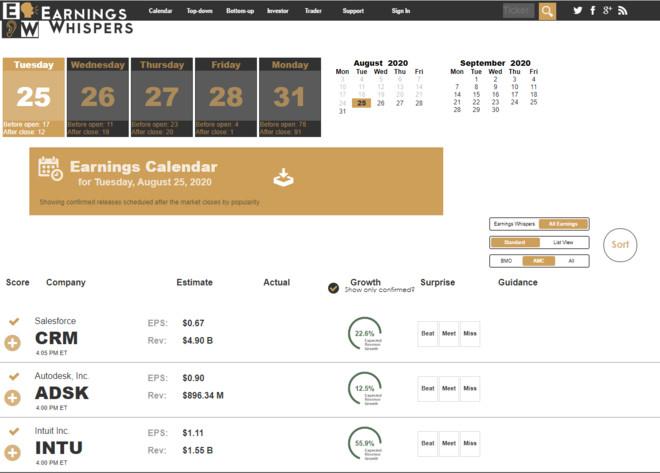Select the Friday 28 day tab
The image size is (660, 473).
(226, 97)
